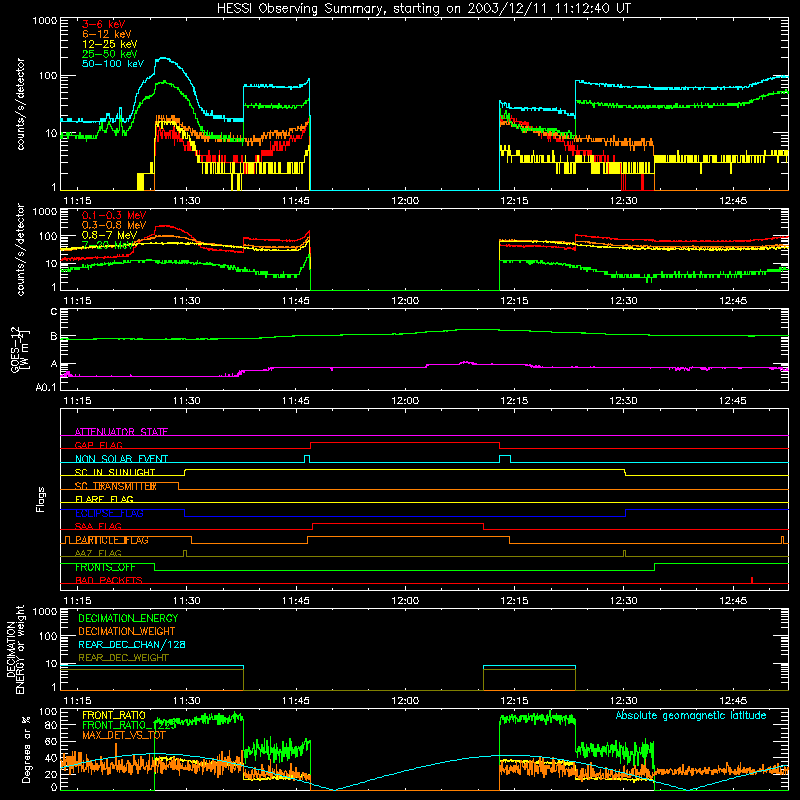Click the 12:15 tick label under MeV panel

514,301
